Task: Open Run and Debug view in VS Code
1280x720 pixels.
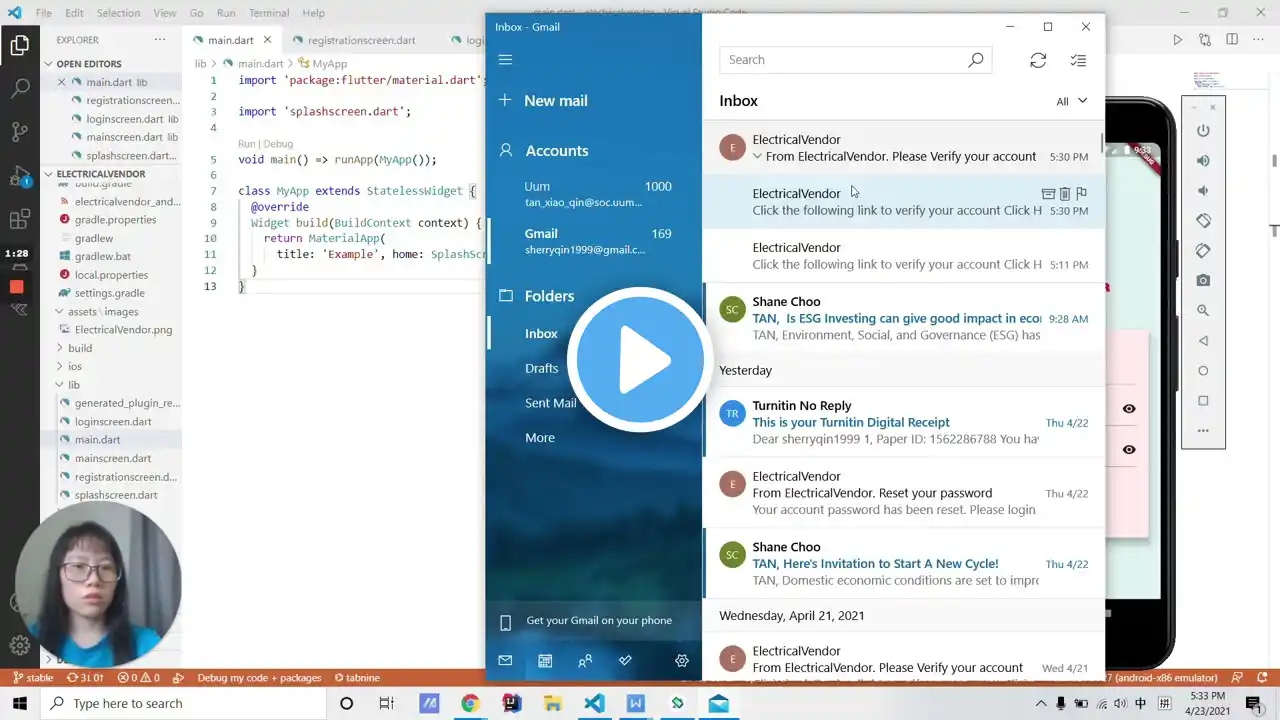Action: pos(19,176)
